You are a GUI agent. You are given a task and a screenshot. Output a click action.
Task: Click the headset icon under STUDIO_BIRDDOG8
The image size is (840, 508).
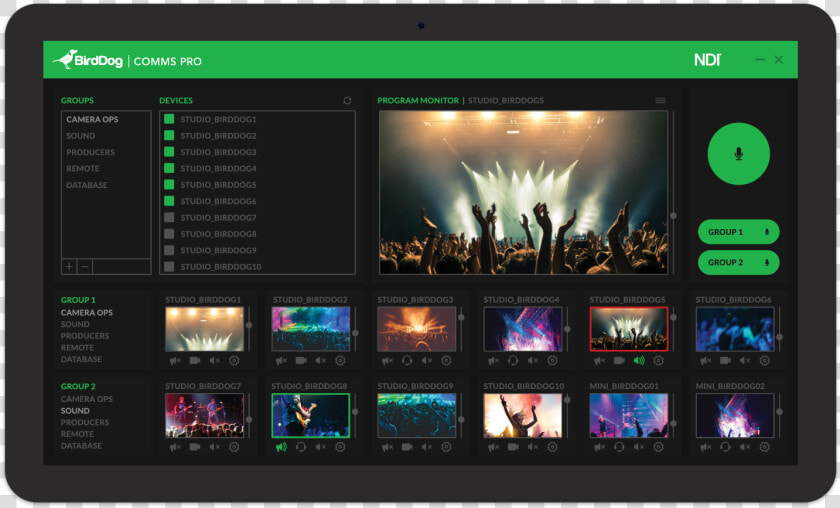tap(301, 447)
